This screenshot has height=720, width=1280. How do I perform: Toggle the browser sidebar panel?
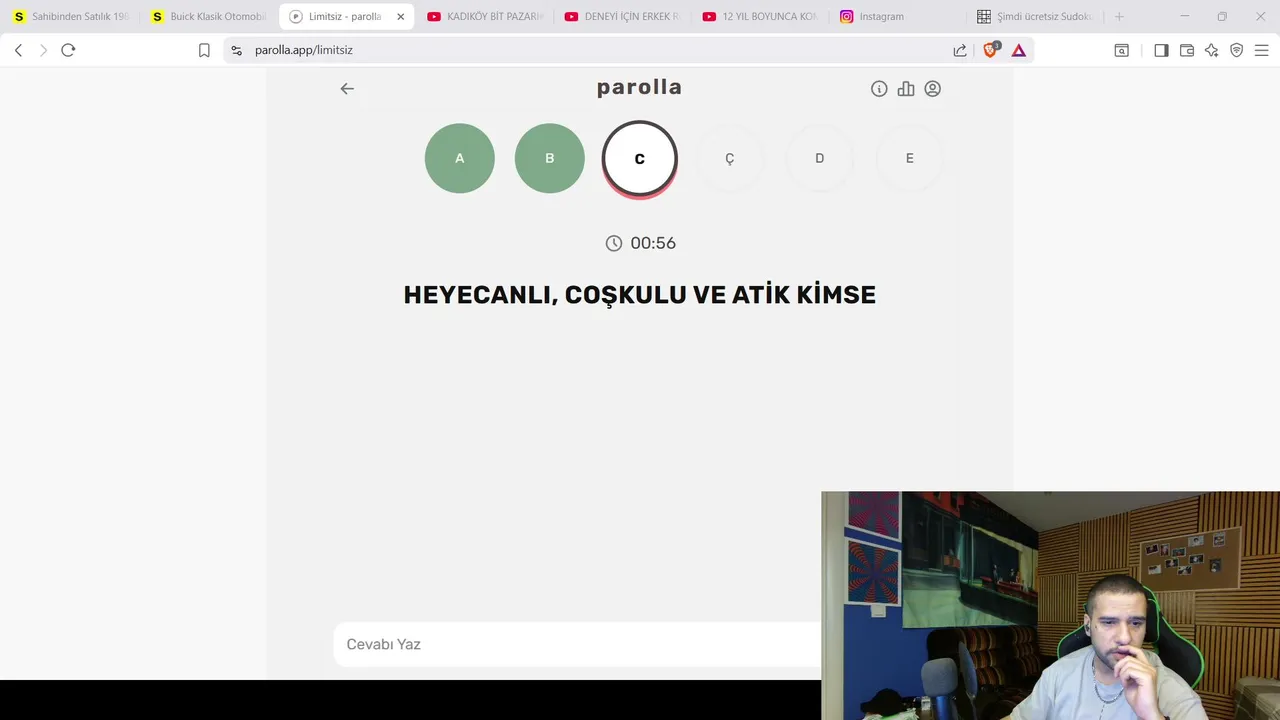pos(1161,50)
